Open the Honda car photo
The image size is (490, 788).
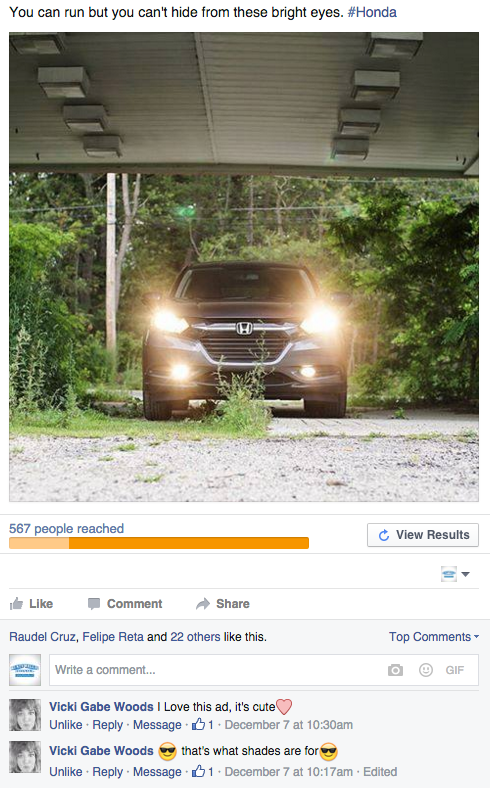pos(244,267)
